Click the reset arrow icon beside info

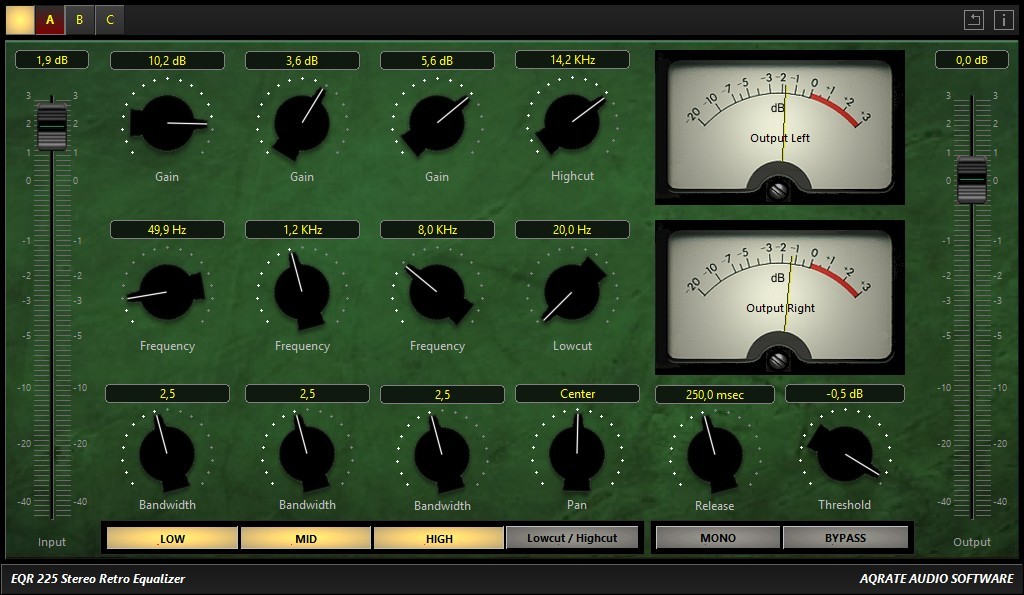(974, 19)
